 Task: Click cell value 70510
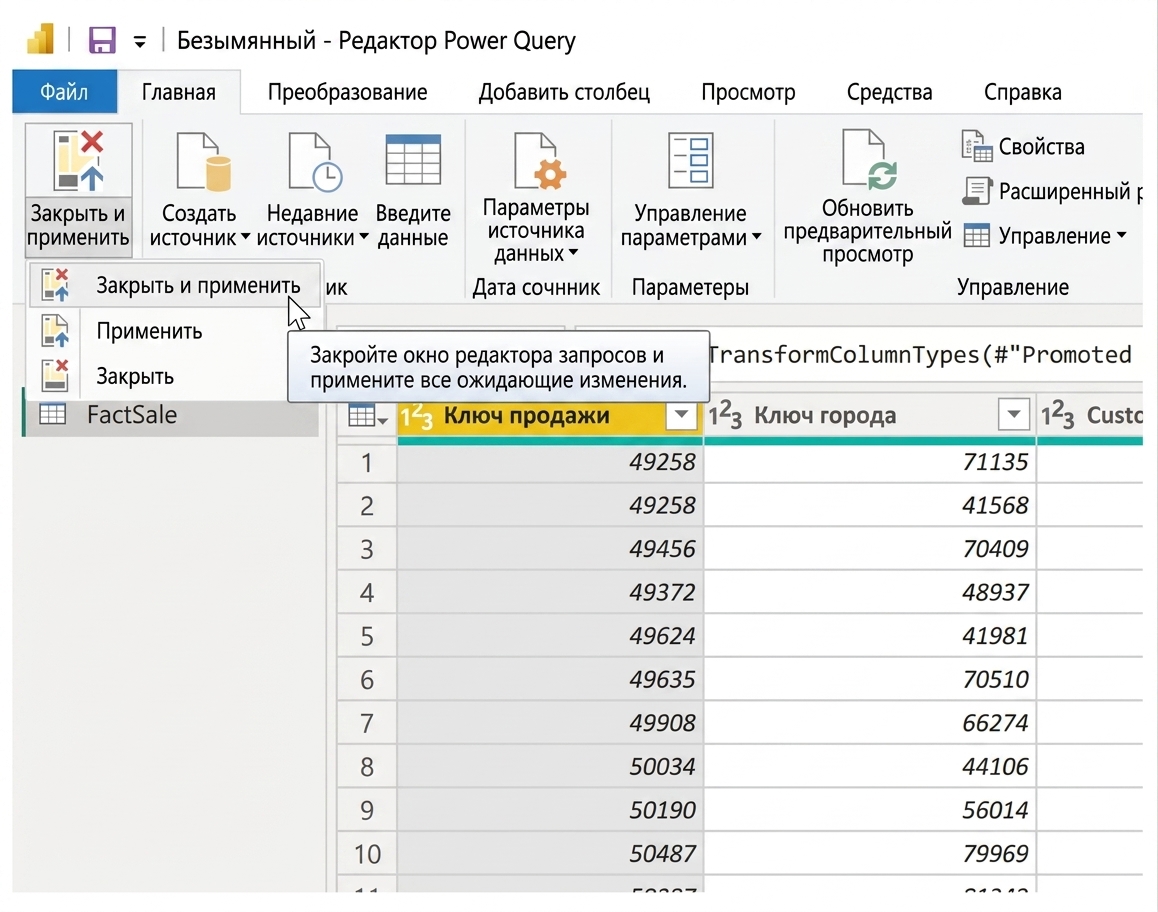click(x=995, y=679)
